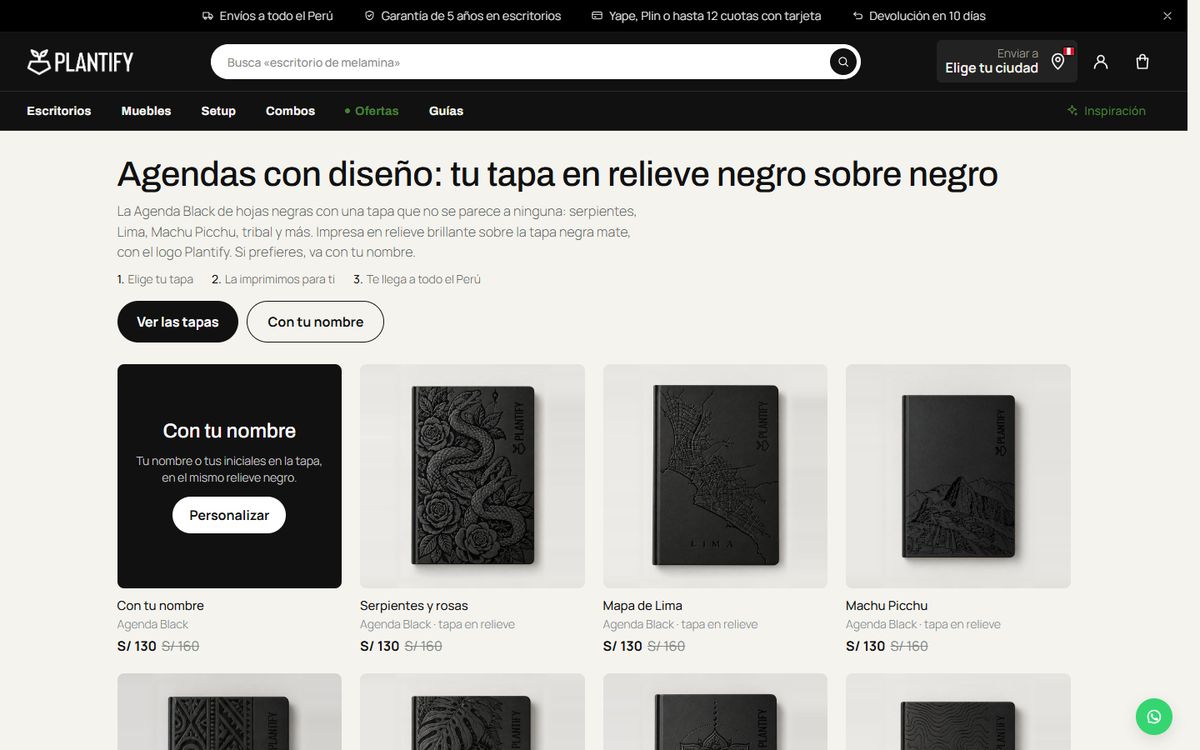Click Devolución en 10 días text
The image size is (1200, 750).
pyautogui.click(x=927, y=16)
